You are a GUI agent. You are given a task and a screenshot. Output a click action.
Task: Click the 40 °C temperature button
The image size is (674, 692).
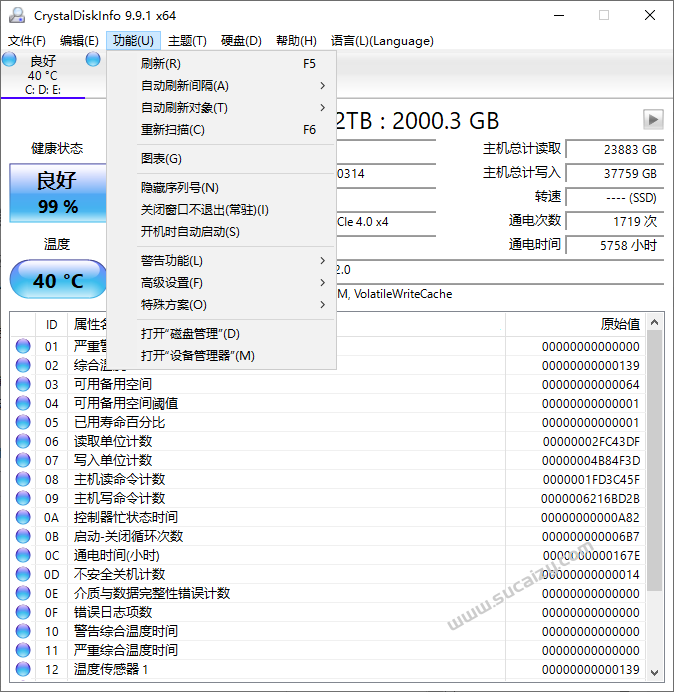click(58, 279)
